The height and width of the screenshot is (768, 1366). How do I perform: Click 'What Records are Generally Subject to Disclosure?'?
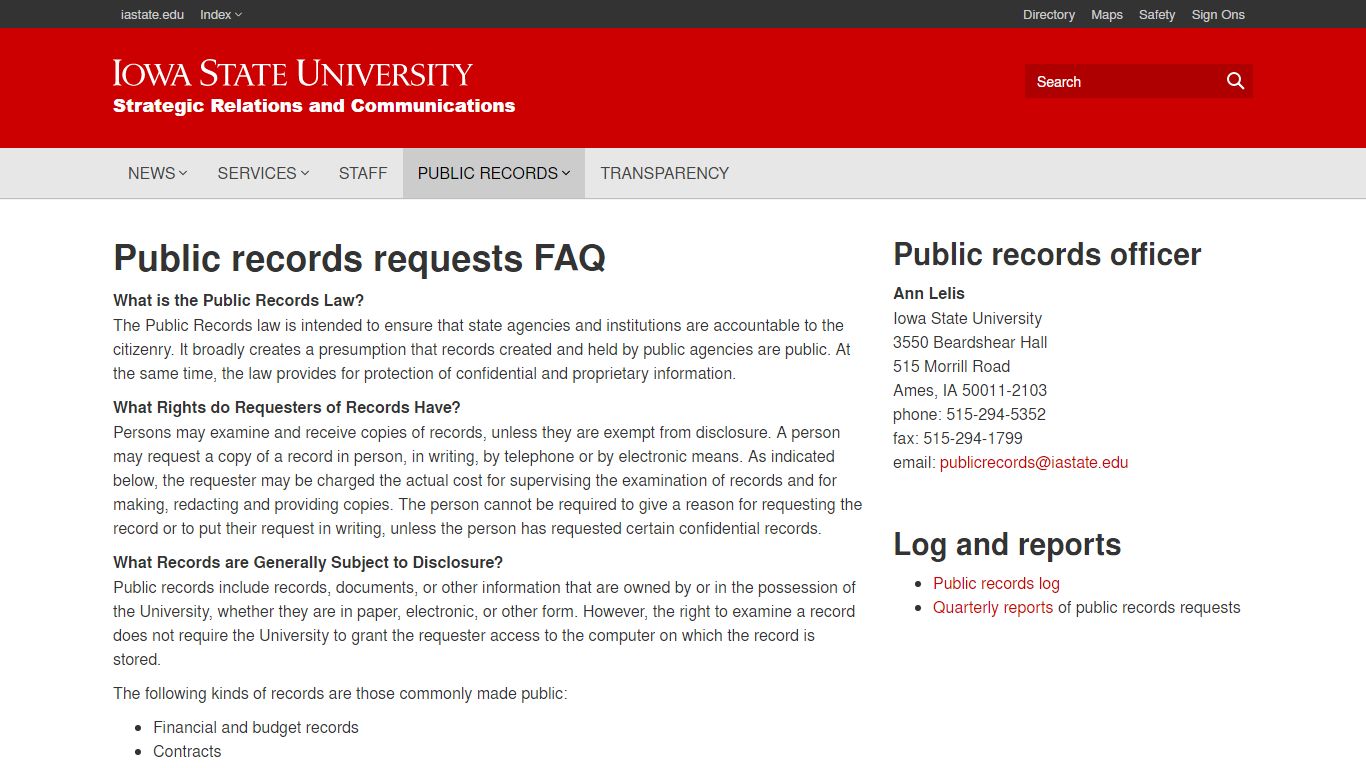click(308, 562)
